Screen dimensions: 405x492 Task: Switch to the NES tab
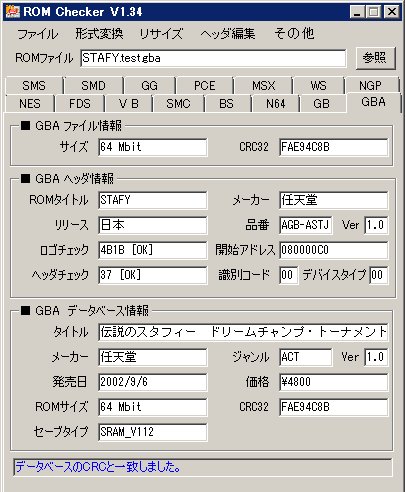30,104
